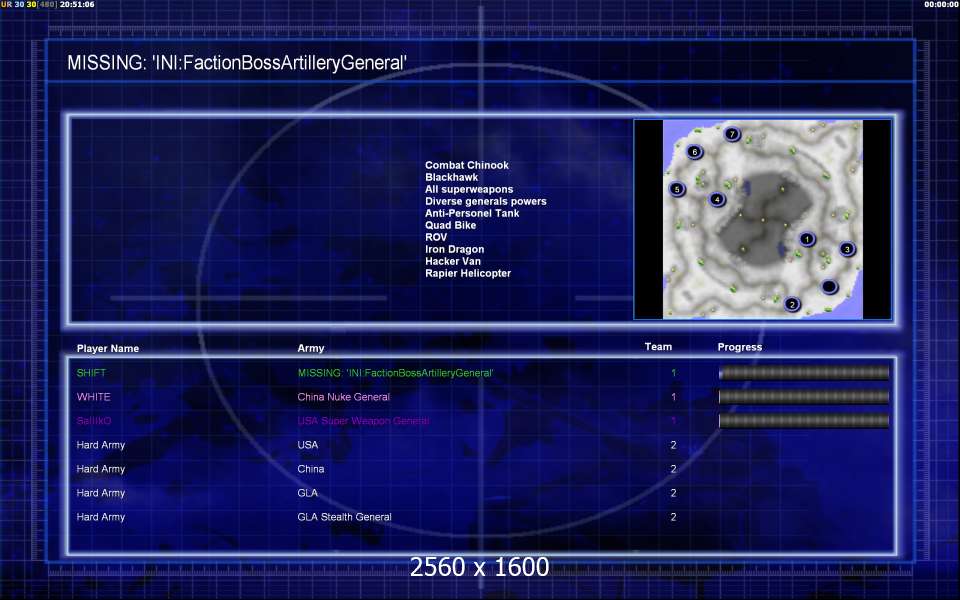This screenshot has height=600, width=960.
Task: Click the 20:51:06 clock readout
Action: pyautogui.click(x=77, y=4)
